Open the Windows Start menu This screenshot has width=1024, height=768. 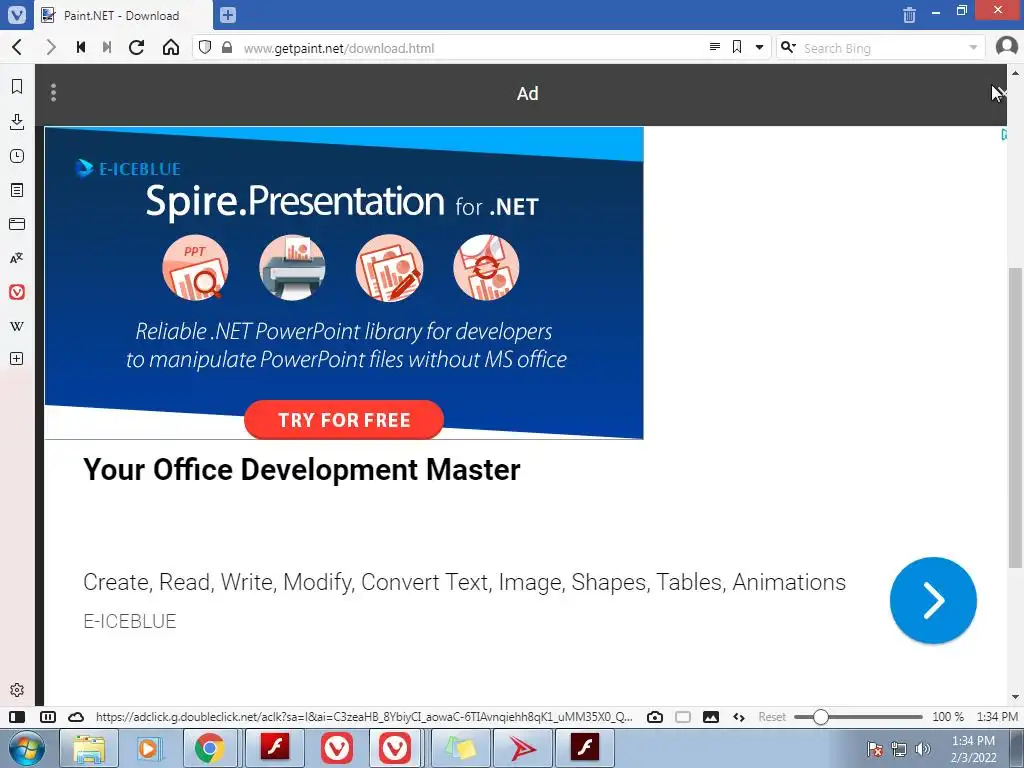coord(25,748)
